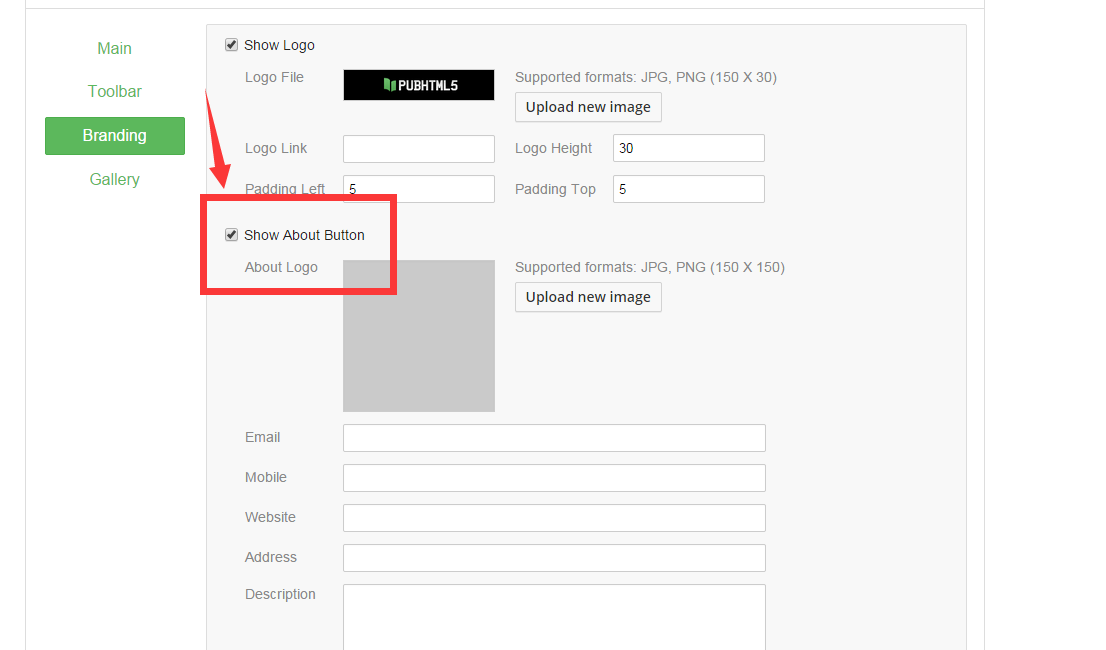Click the 'Email' label
The width and height of the screenshot is (1106, 650).
[x=262, y=437]
